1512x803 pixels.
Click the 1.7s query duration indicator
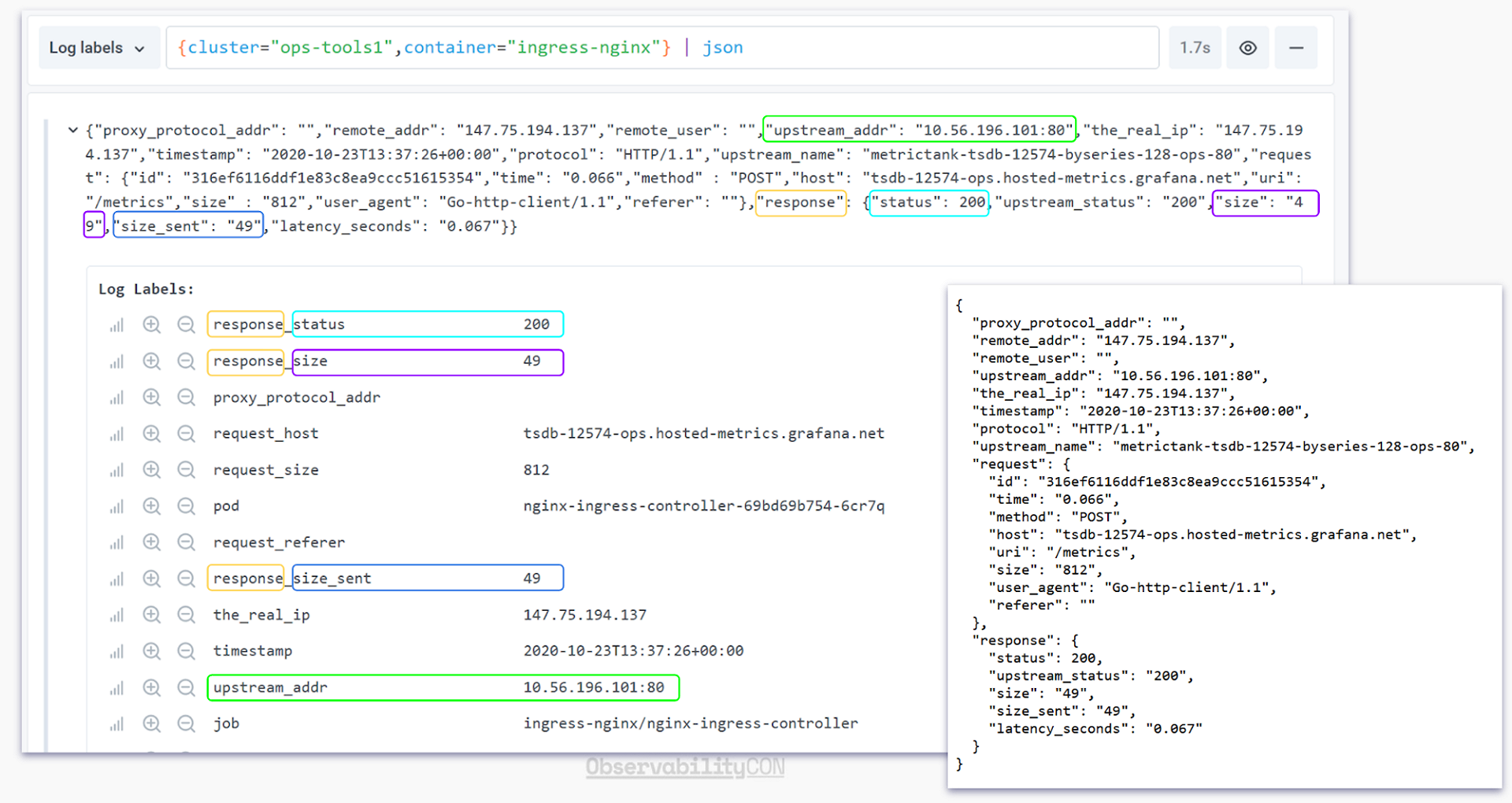pyautogui.click(x=1195, y=47)
